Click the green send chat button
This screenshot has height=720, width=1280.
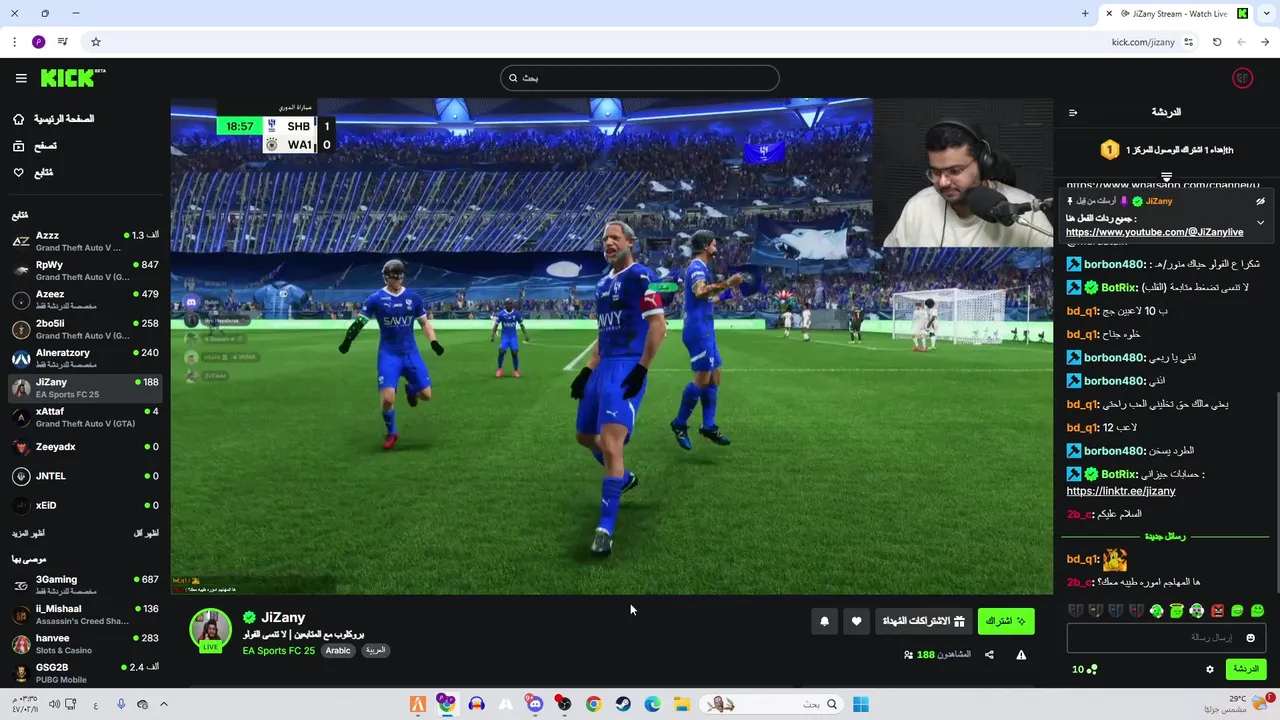[x=1246, y=669]
